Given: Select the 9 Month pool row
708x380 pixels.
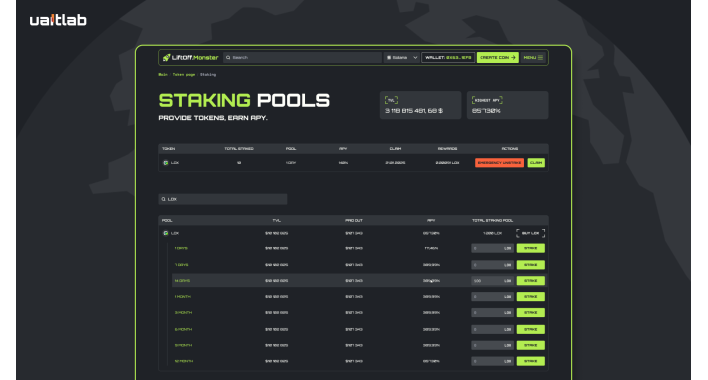Looking at the screenshot, I should point(359,345).
